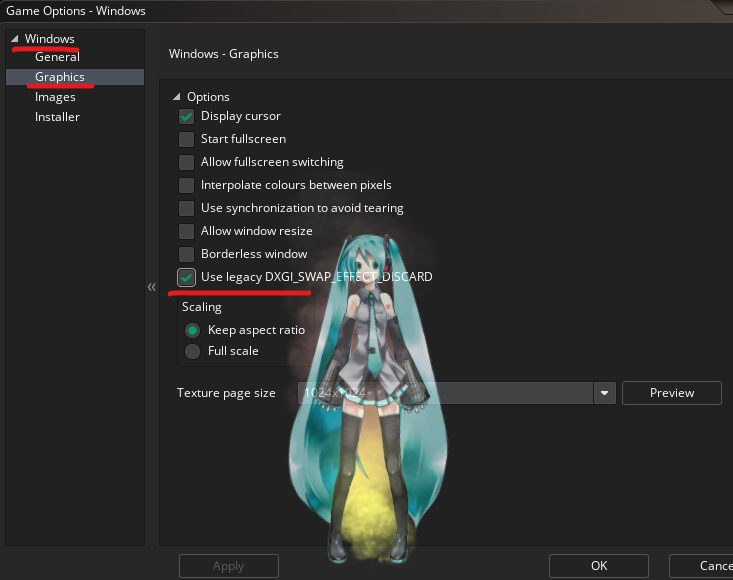733x580 pixels.
Task: Select Graphics in the sidebar
Action: coord(75,77)
